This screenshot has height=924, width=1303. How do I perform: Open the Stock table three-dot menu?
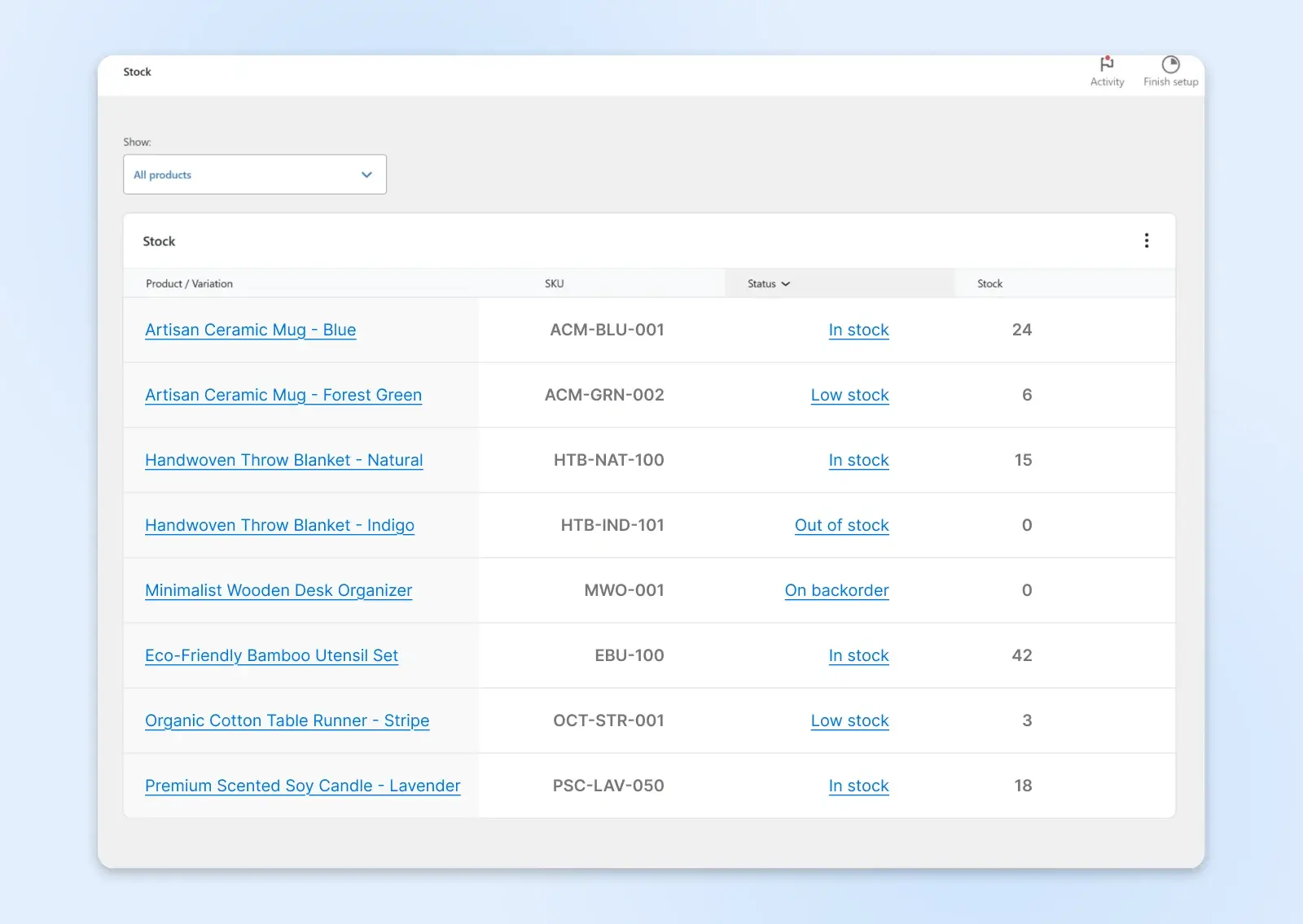[1147, 241]
